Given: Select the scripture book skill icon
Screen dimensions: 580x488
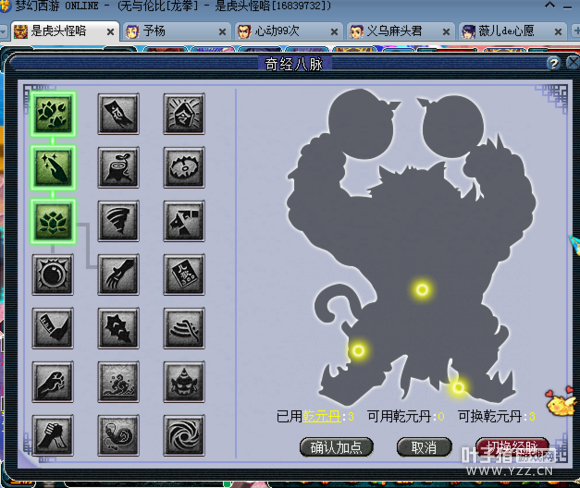Looking at the screenshot, I should (x=184, y=275).
